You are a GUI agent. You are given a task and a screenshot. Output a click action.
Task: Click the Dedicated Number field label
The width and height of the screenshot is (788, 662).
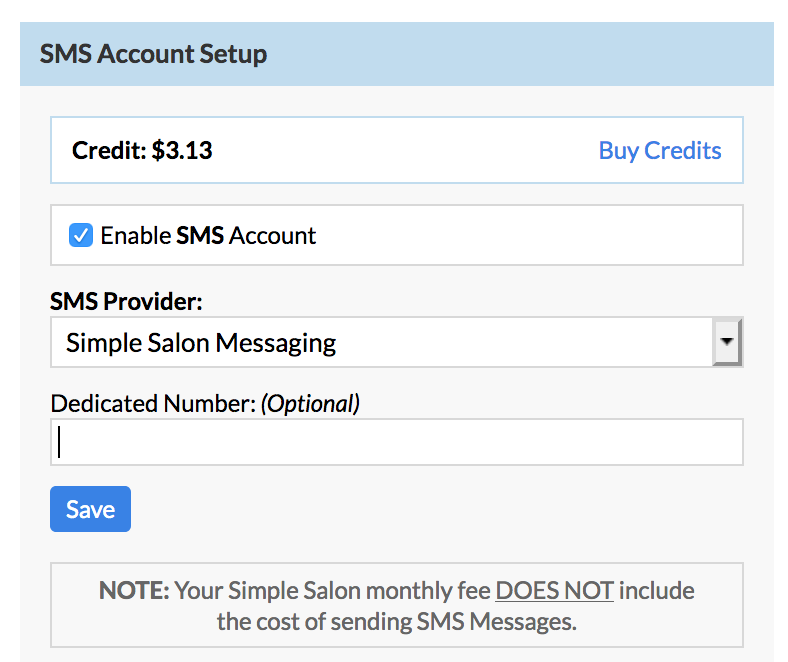(x=152, y=403)
